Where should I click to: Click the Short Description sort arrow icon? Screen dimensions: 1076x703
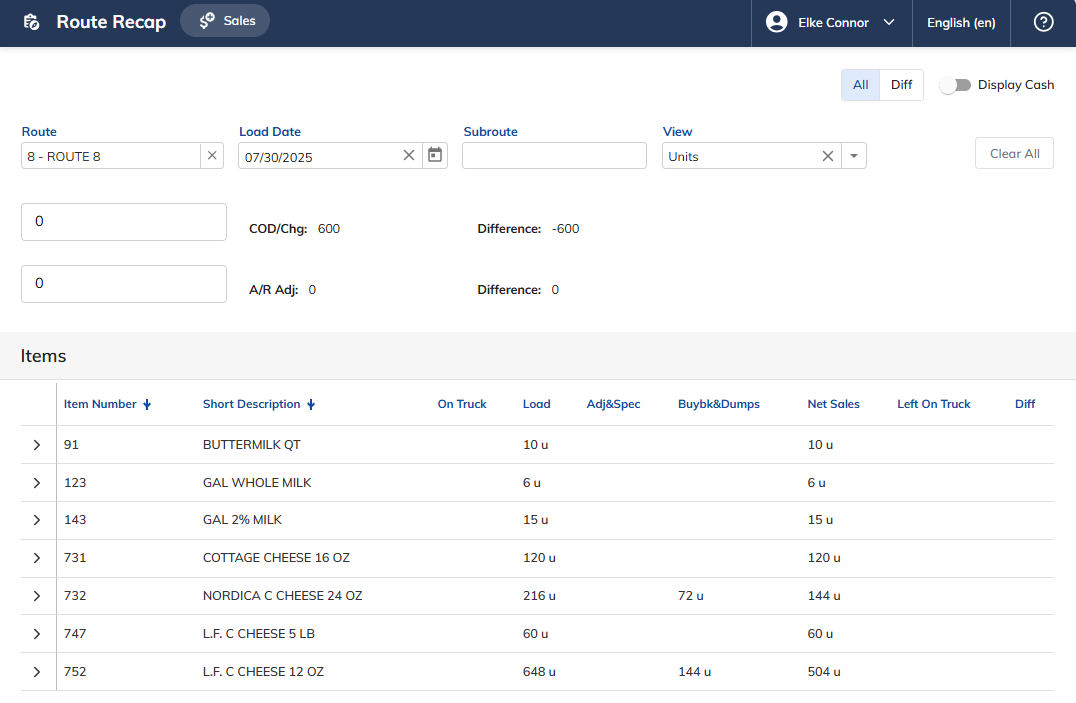point(311,404)
